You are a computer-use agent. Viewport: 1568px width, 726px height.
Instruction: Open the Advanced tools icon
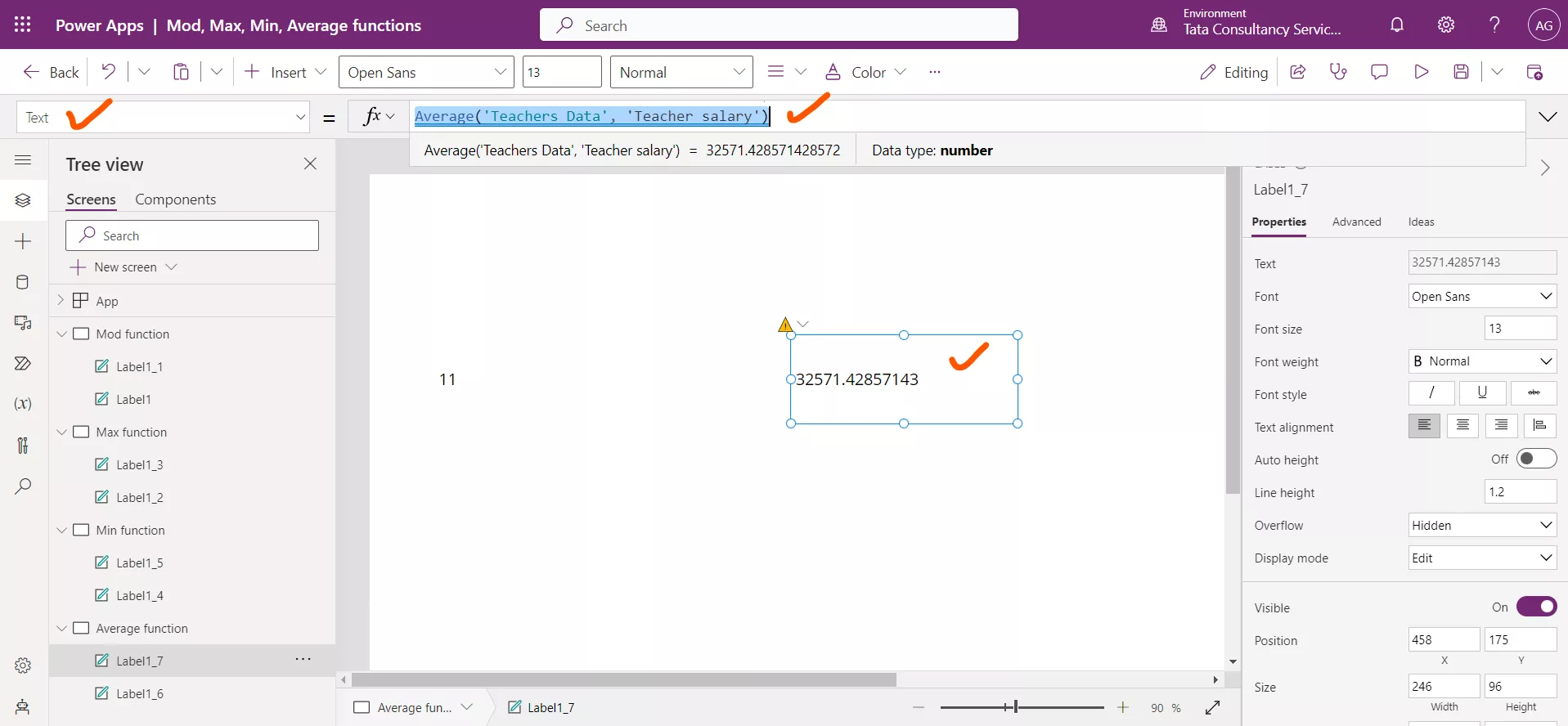click(23, 445)
